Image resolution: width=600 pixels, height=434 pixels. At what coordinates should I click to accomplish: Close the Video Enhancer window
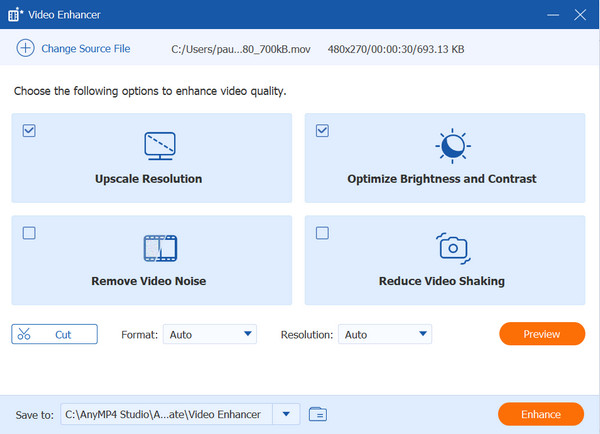pyautogui.click(x=580, y=15)
